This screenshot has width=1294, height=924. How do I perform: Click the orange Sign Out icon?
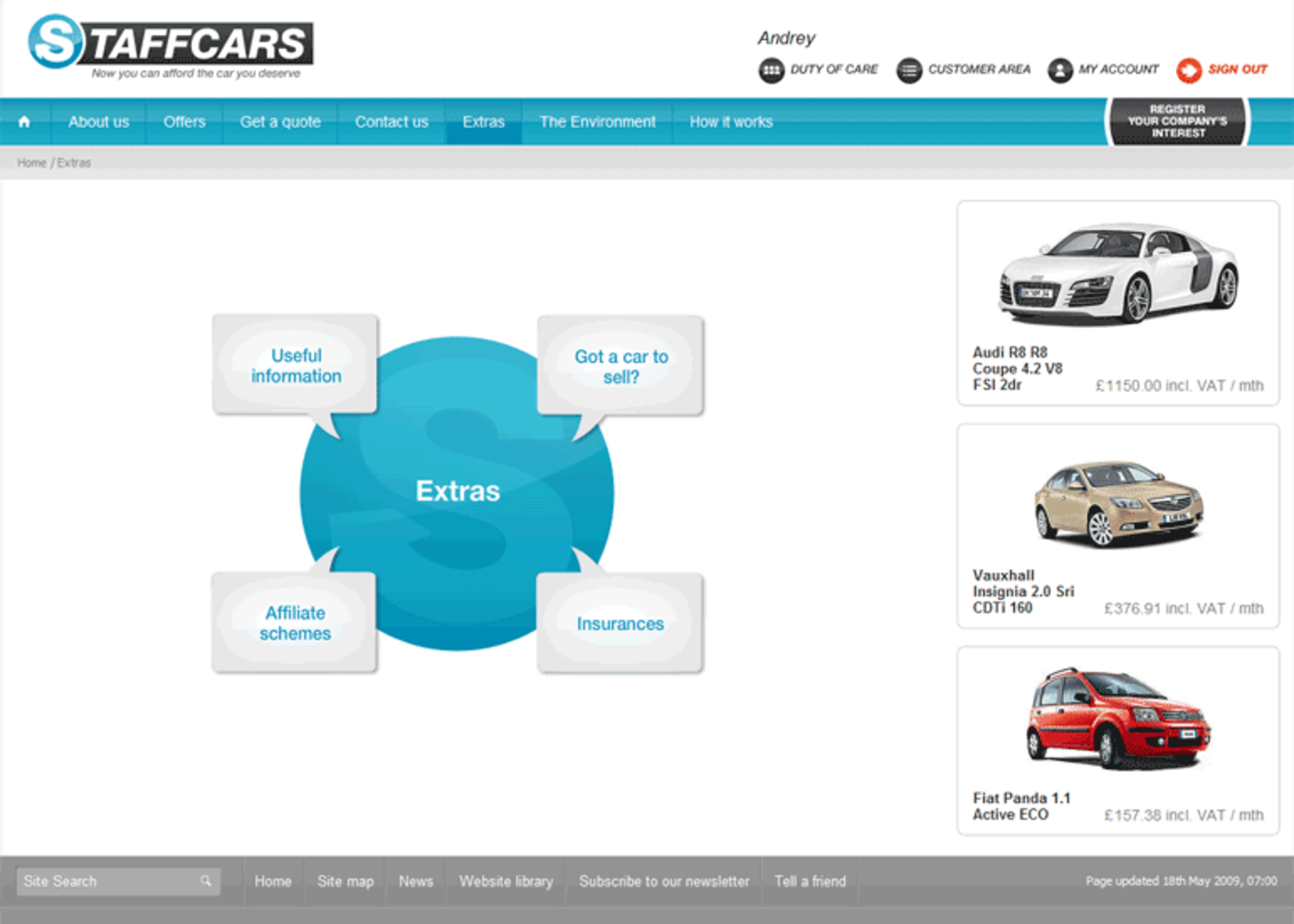click(1189, 70)
